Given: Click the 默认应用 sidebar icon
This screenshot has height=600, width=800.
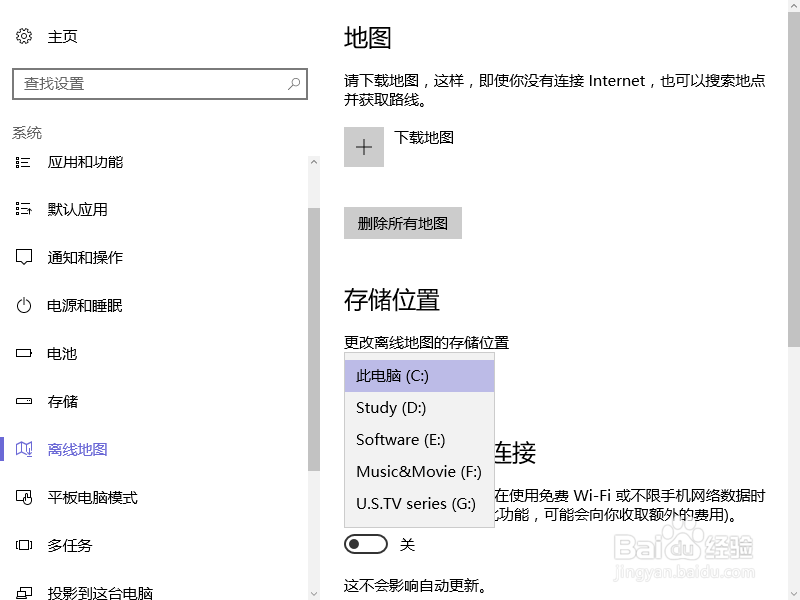Looking at the screenshot, I should click(24, 209).
